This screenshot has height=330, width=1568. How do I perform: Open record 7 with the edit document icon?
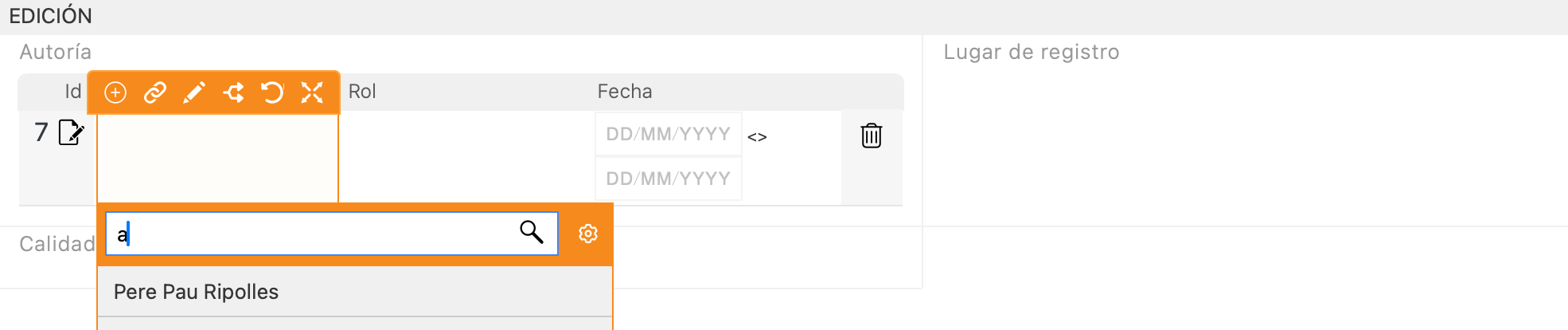[x=72, y=132]
